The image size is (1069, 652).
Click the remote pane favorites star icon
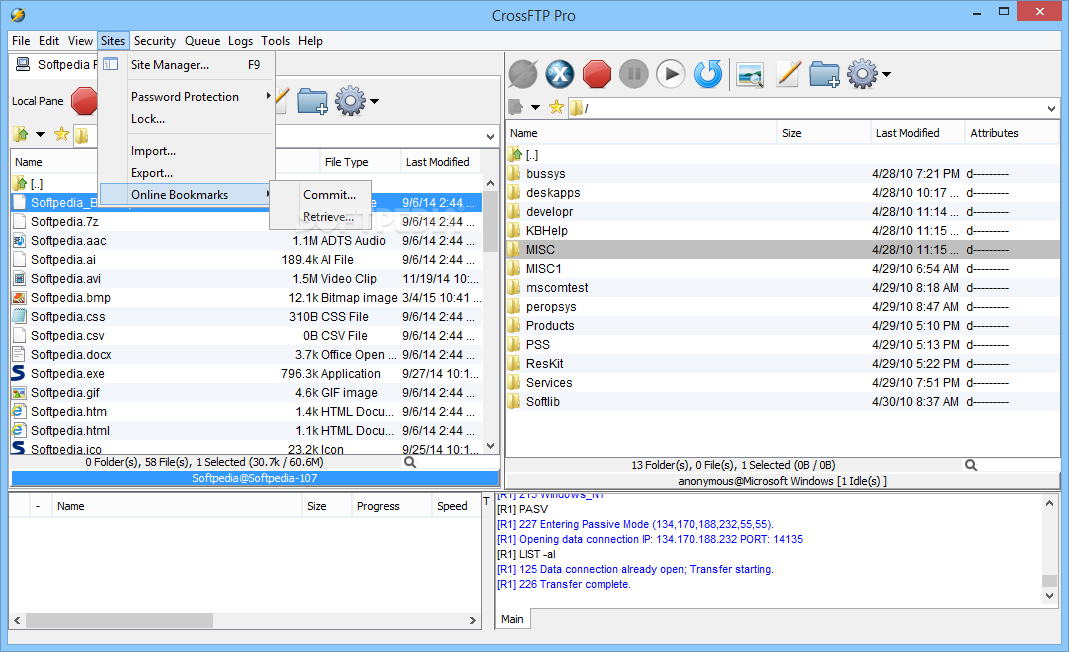pyautogui.click(x=556, y=107)
